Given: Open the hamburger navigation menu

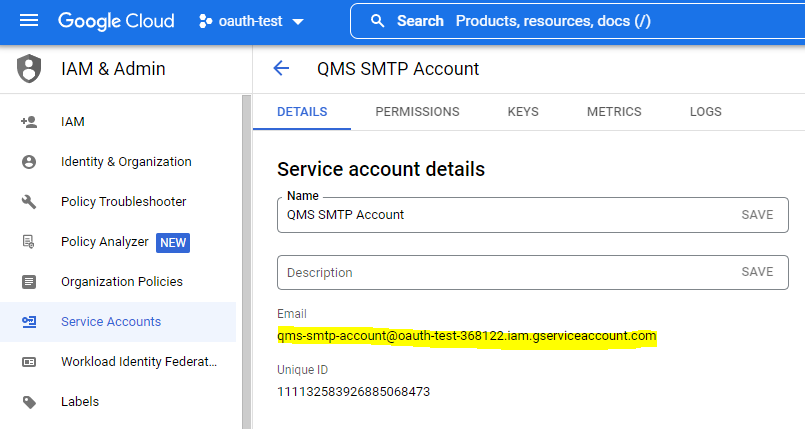Looking at the screenshot, I should point(29,21).
